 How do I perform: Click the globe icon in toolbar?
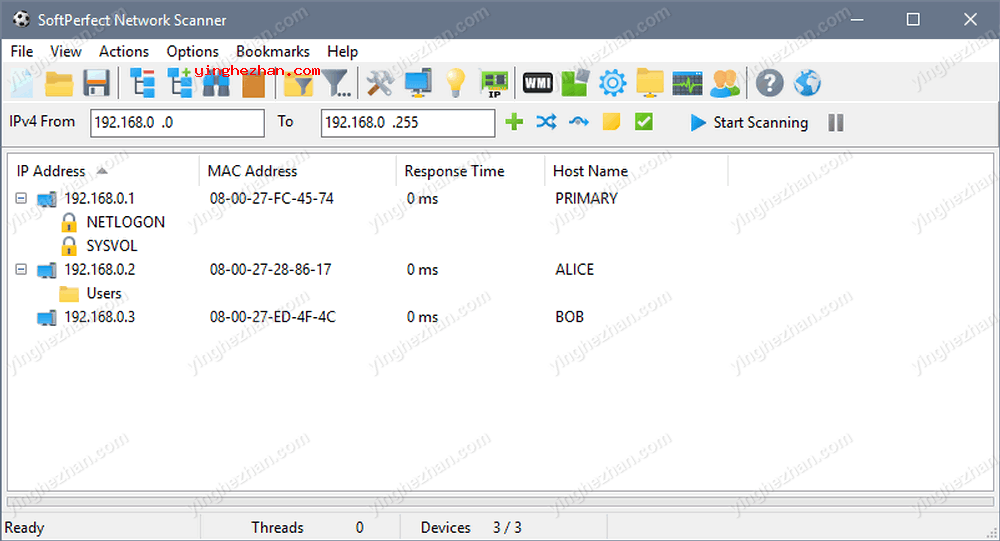pos(807,83)
